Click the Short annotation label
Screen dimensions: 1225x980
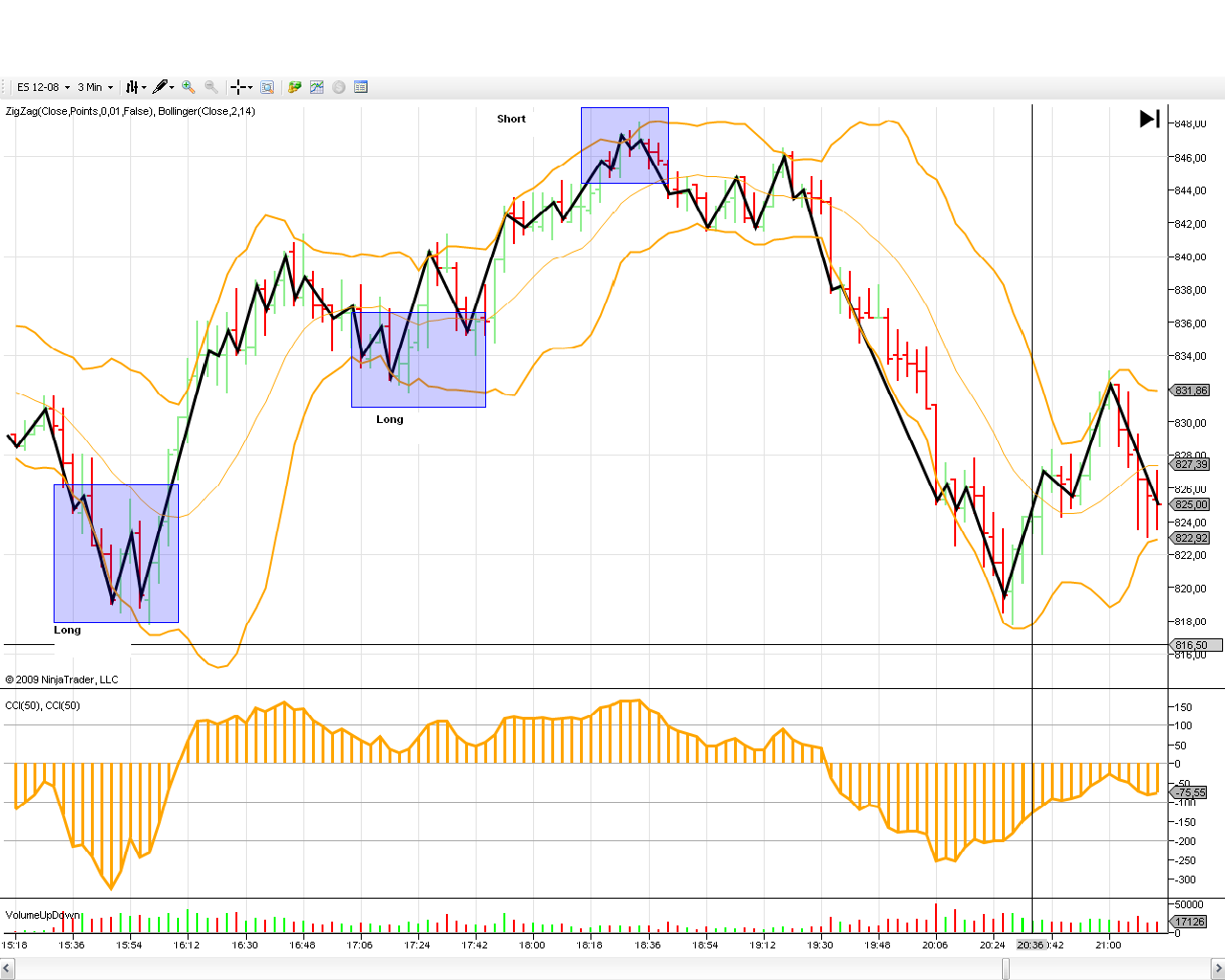click(x=511, y=119)
